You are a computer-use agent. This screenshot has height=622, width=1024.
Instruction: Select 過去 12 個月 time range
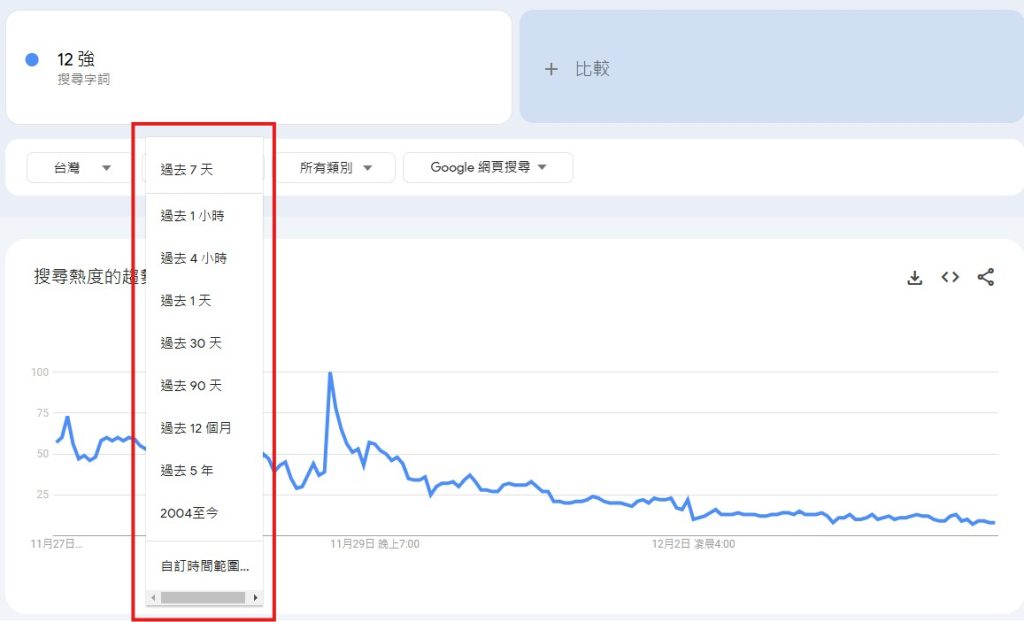point(196,428)
